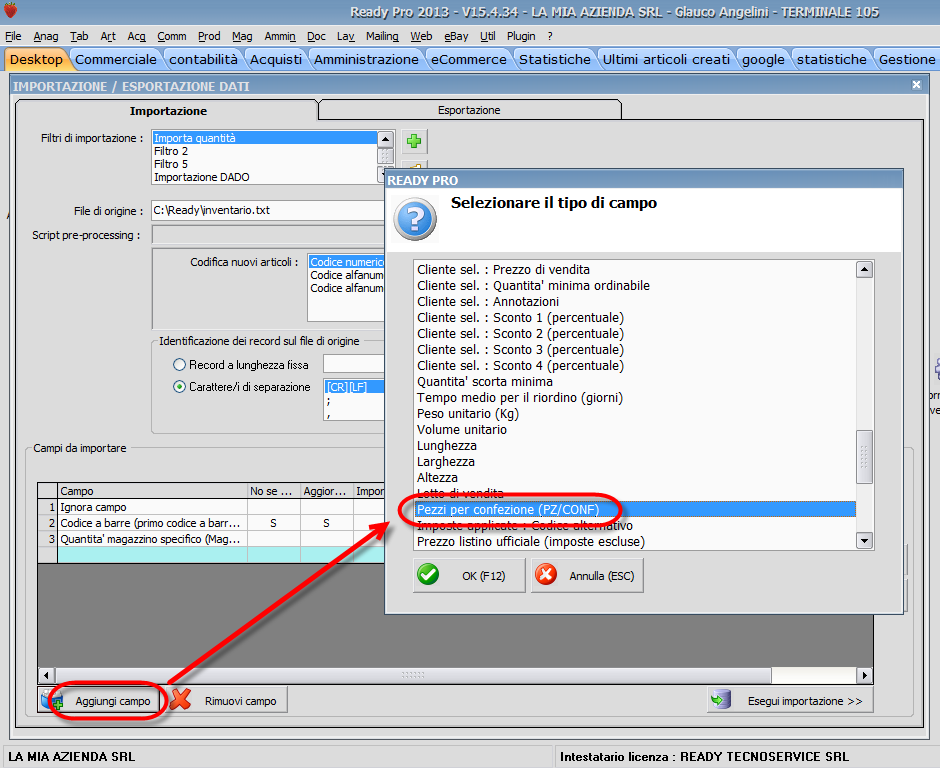Select the Ignora campo table row

coord(210,507)
